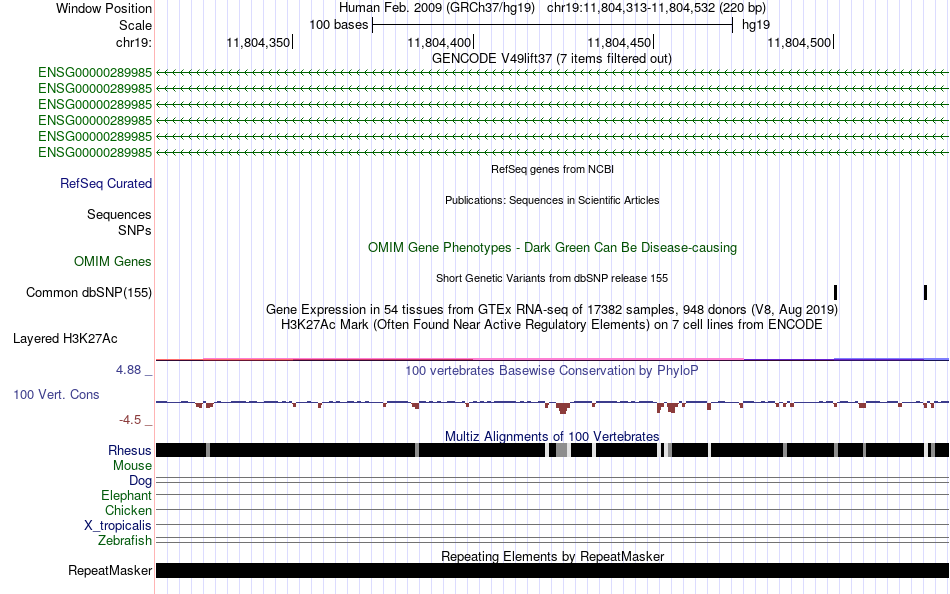This screenshot has width=950, height=594.
Task: Click the 100 vertebrates Basewise Conservation by PhyloP title
Action: pos(552,370)
